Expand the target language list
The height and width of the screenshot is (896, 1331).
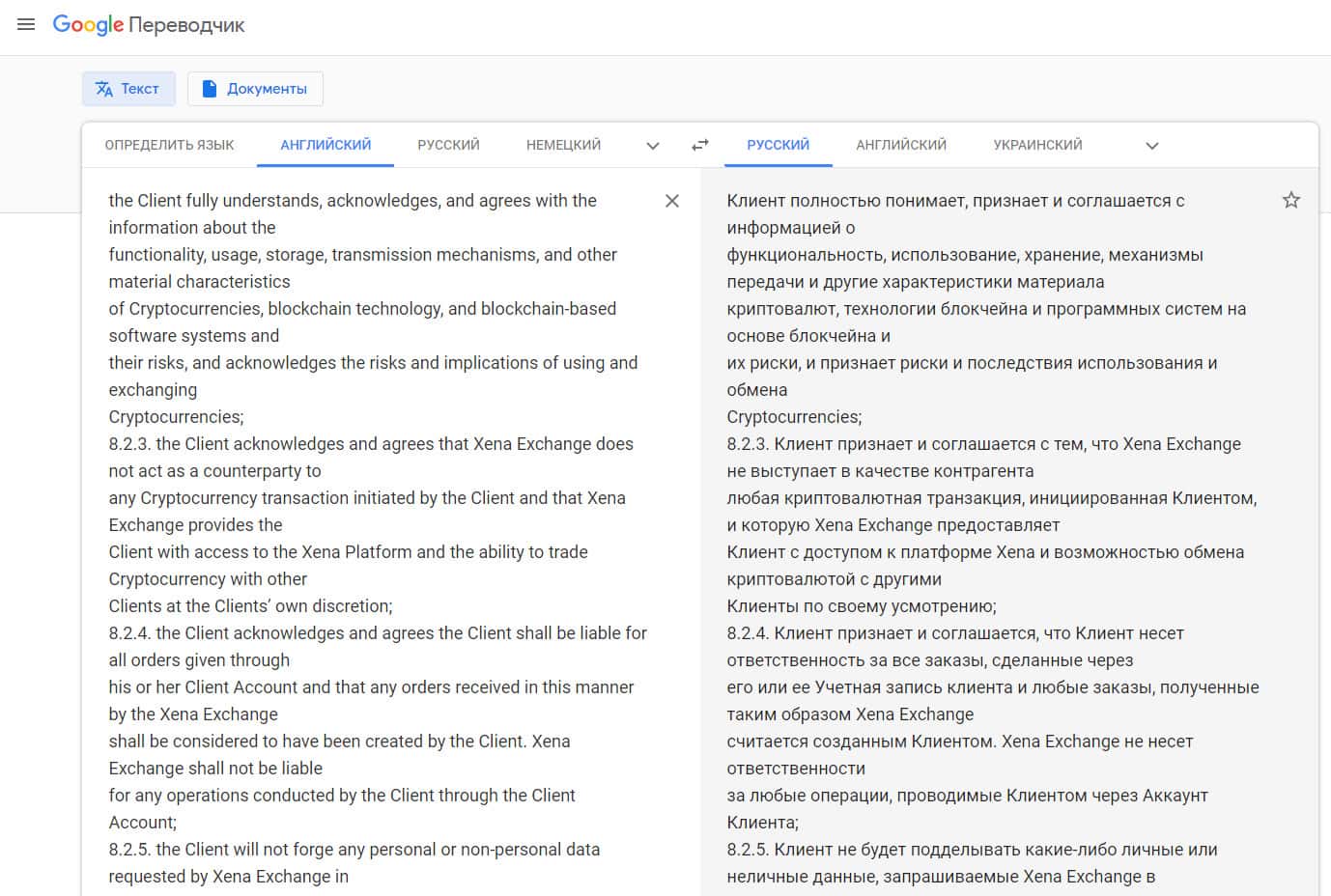click(1151, 146)
